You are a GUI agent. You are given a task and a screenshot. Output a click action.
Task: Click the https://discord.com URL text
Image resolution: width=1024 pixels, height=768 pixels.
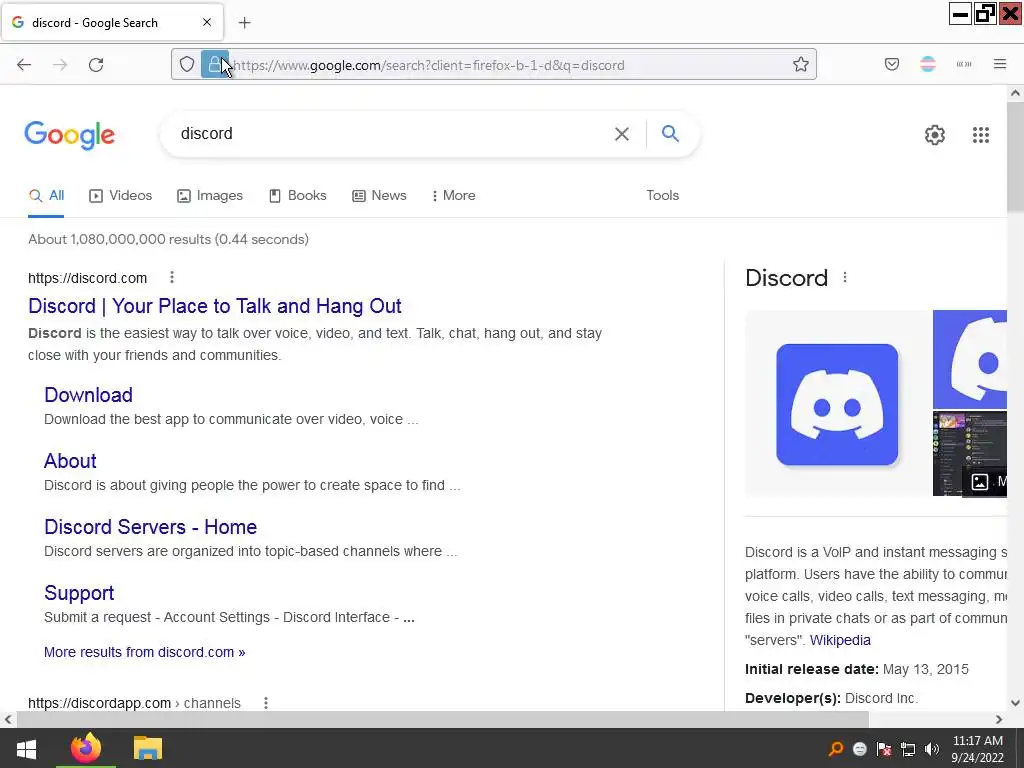[x=88, y=278]
